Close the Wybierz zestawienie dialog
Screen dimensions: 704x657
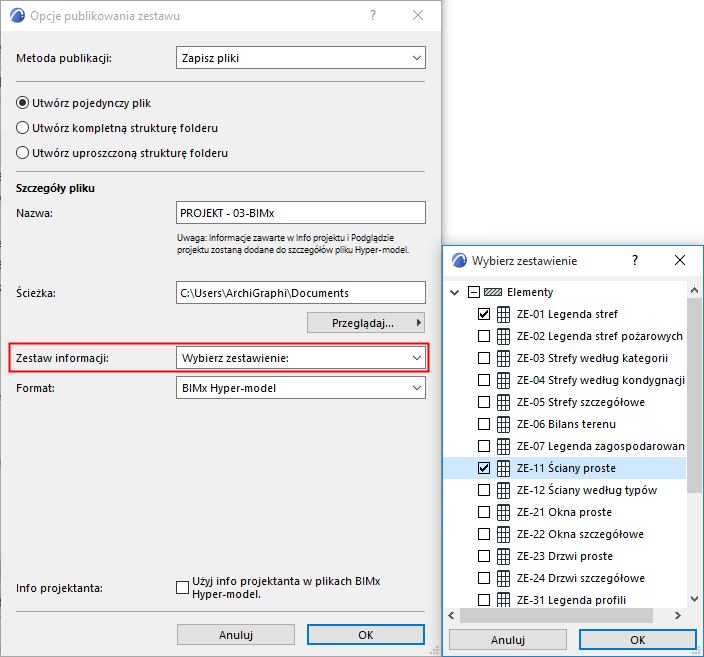coord(680,260)
